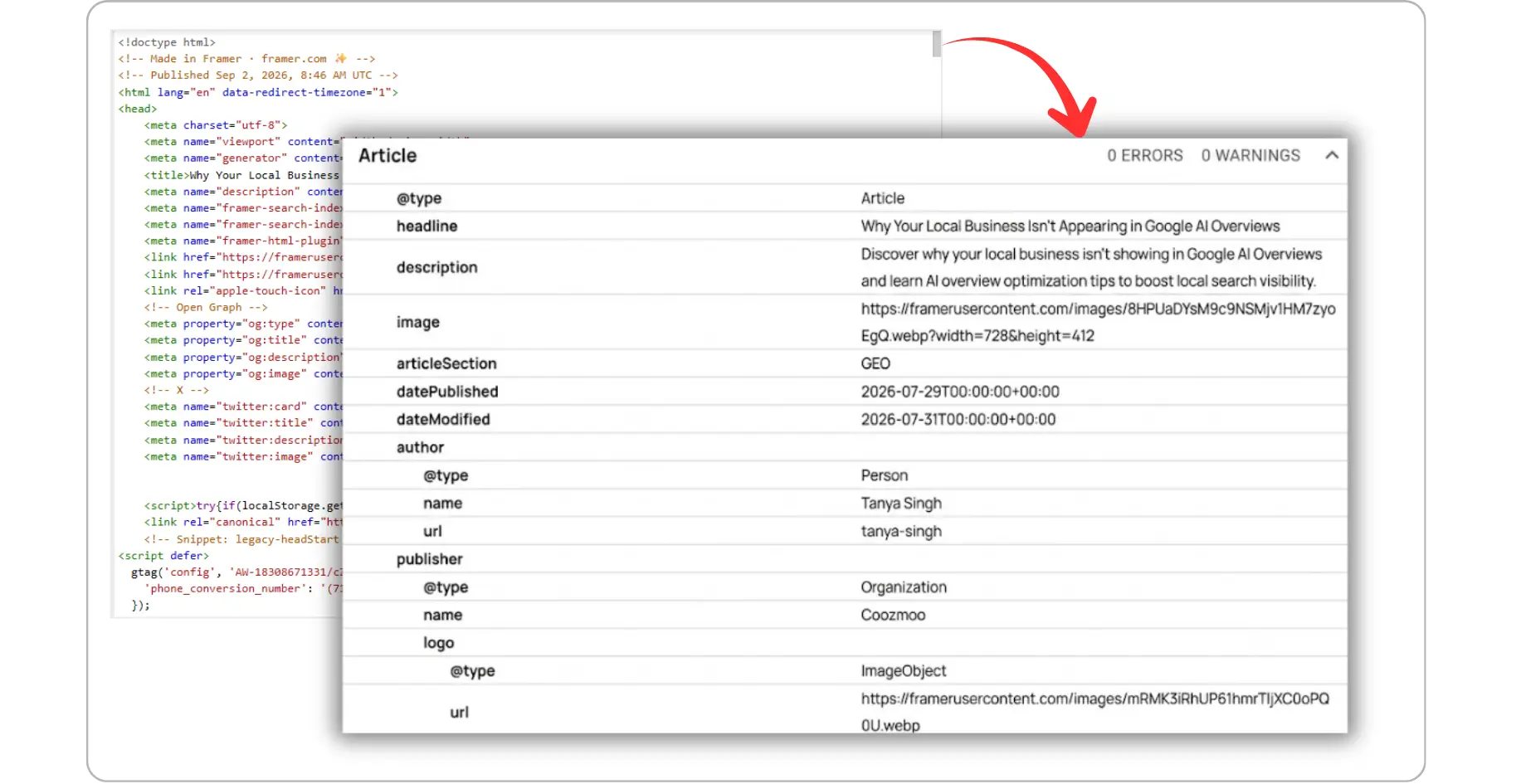Select value 2026-07-29T00:00:00+00:00
The width and height of the screenshot is (1516, 784).
pyautogui.click(x=960, y=392)
